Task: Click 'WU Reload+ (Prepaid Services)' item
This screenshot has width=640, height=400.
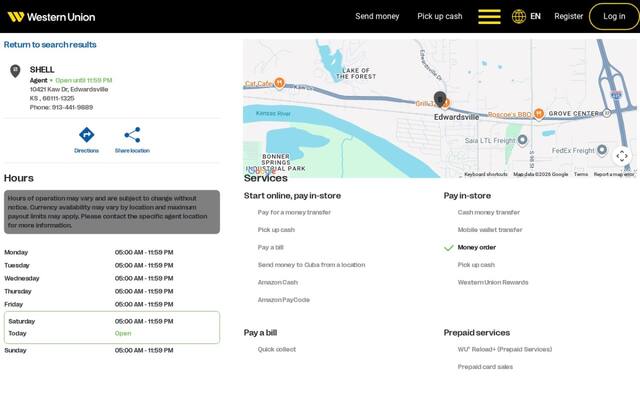Action: click(x=505, y=349)
